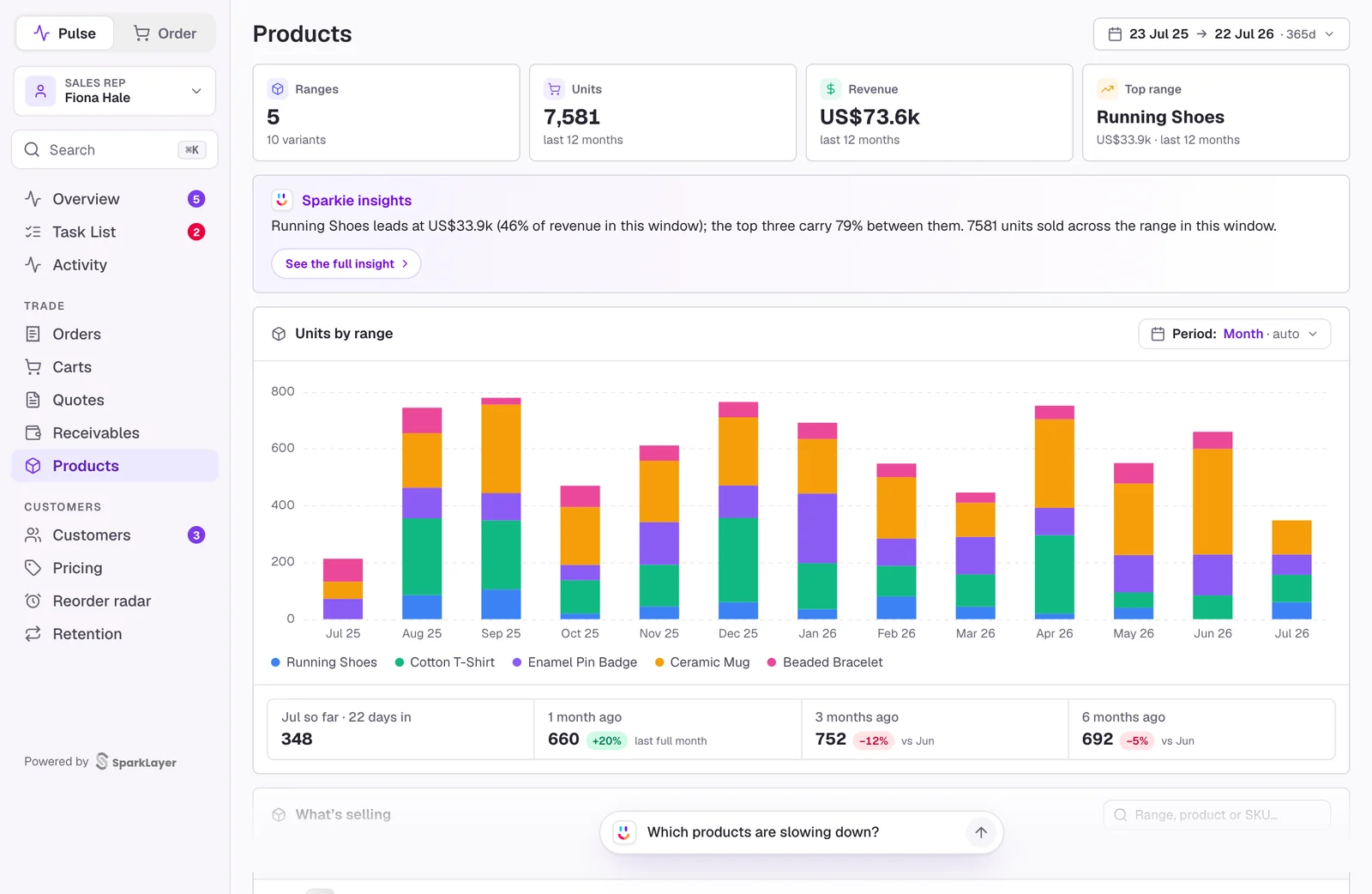Click the Sep 25 orange Ceramic Mug bar segment
The image size is (1372, 894).
[x=501, y=449]
